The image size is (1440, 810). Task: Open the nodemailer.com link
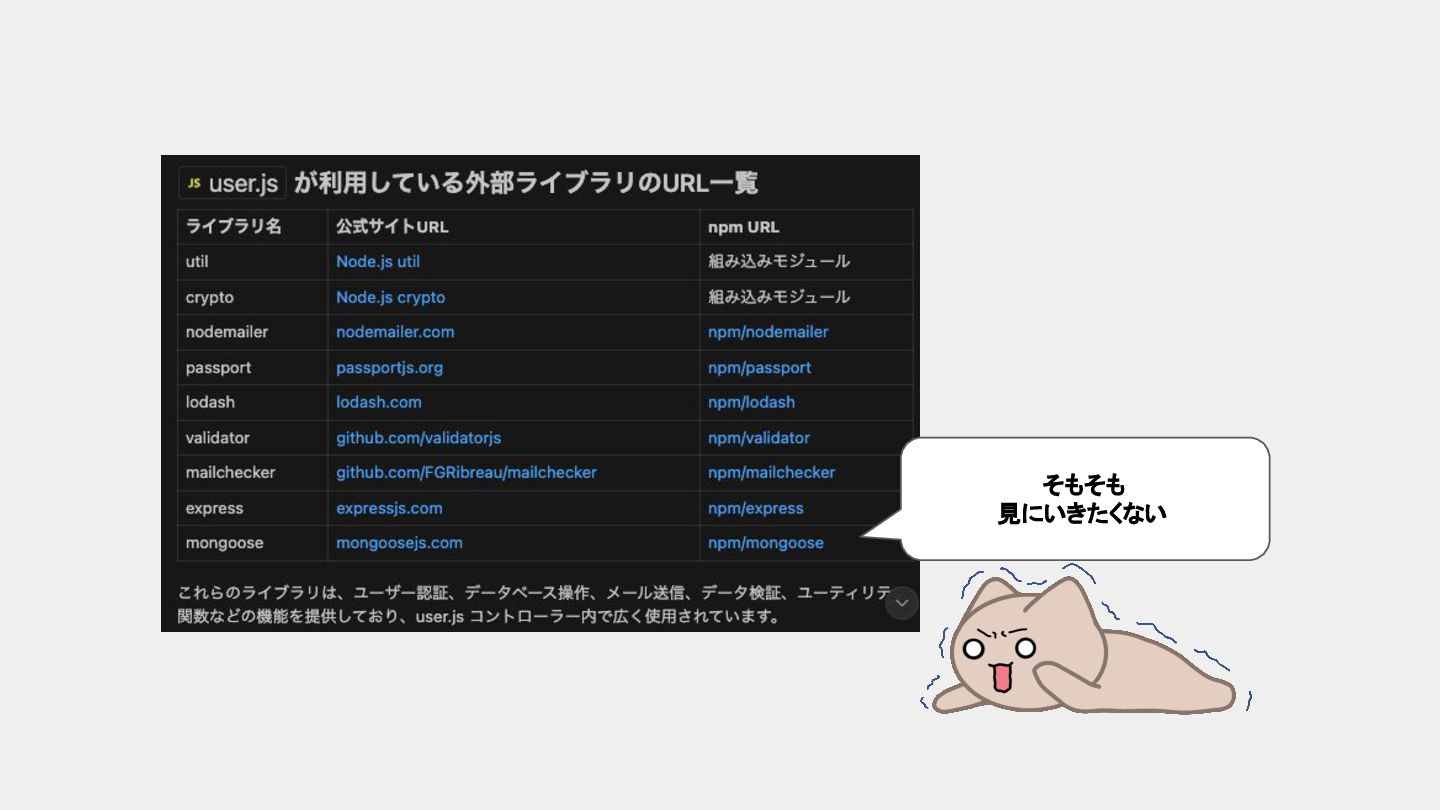395,332
